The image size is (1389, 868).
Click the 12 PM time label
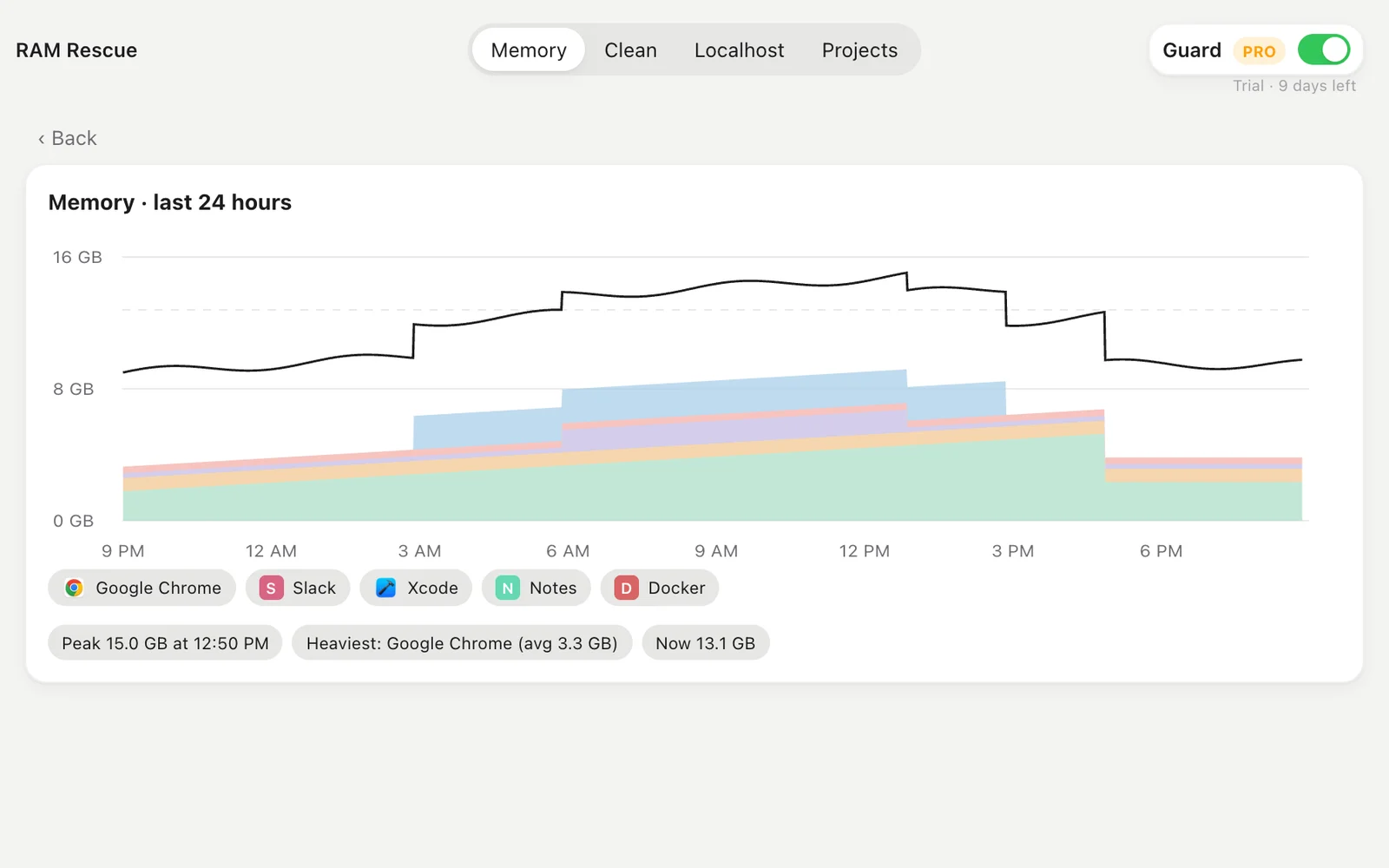pyautogui.click(x=864, y=551)
